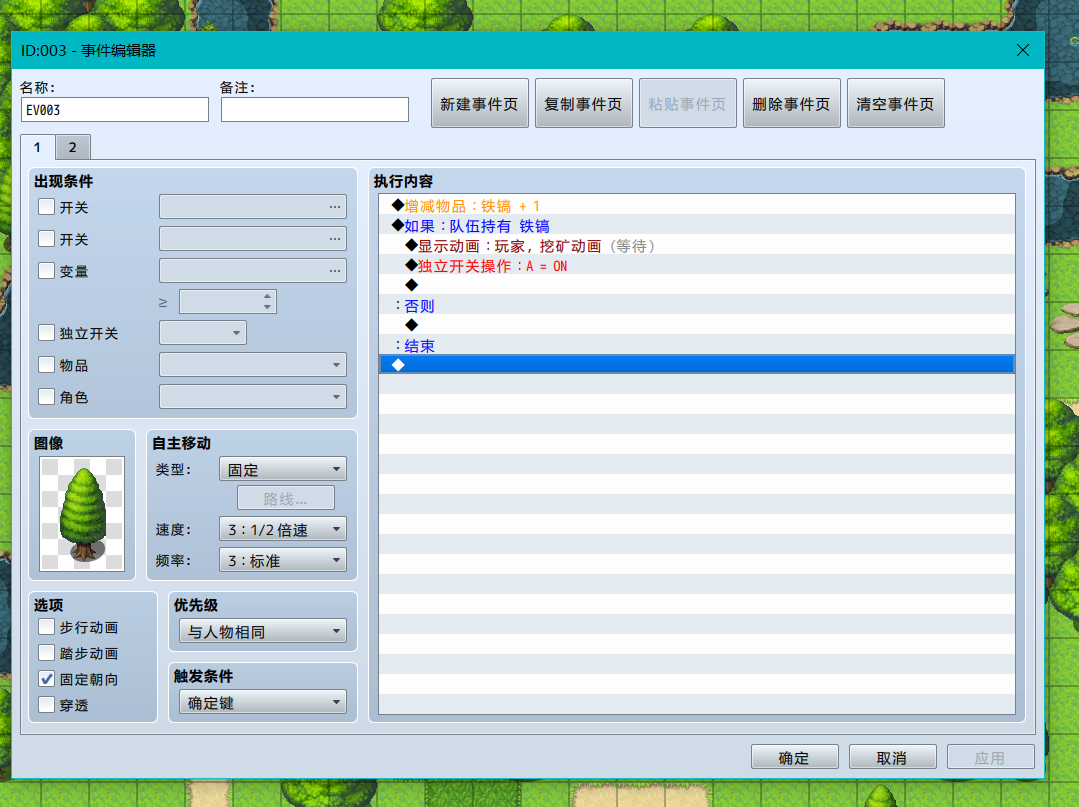
Task: Click the 名称 field containing EV003
Action: tap(115, 109)
